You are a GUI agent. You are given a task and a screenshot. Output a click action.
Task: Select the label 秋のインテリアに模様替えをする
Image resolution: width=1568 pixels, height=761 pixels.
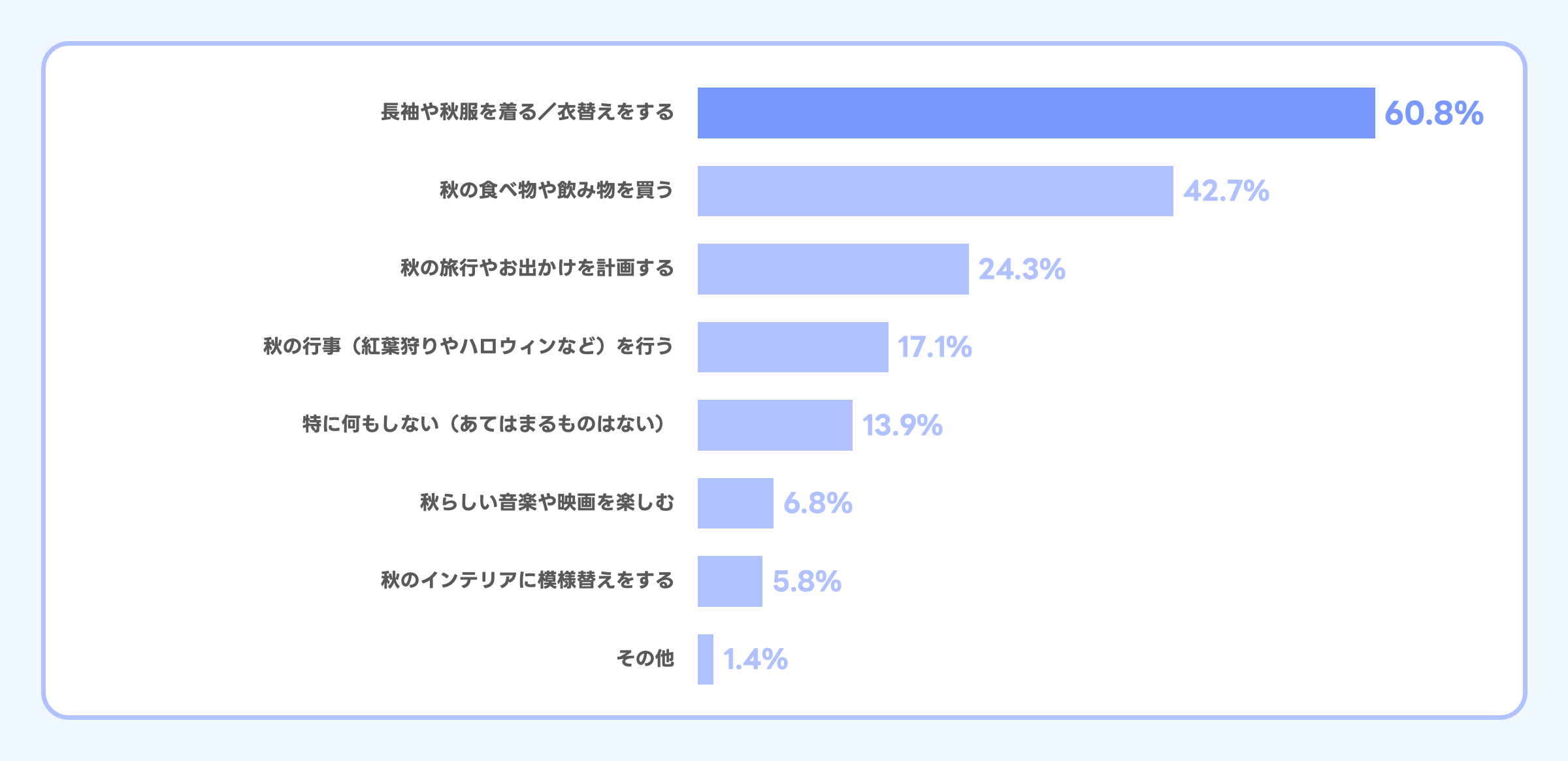(x=527, y=580)
